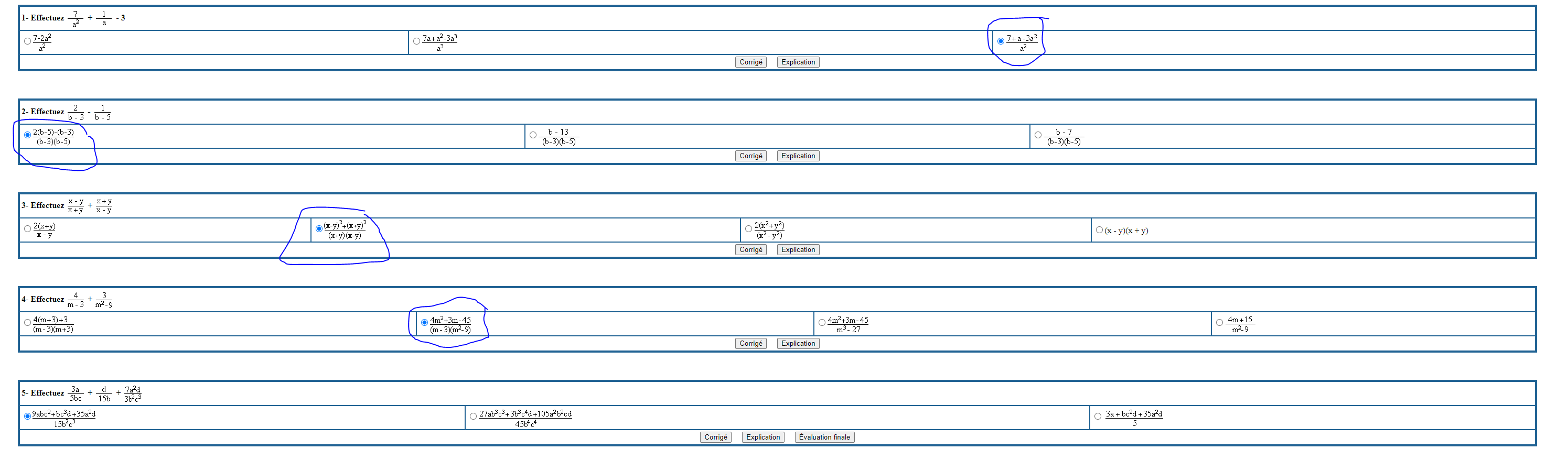This screenshot has width=1568, height=460.
Task: Choose option 7a+a²-3a³ over a³
Action: point(416,41)
